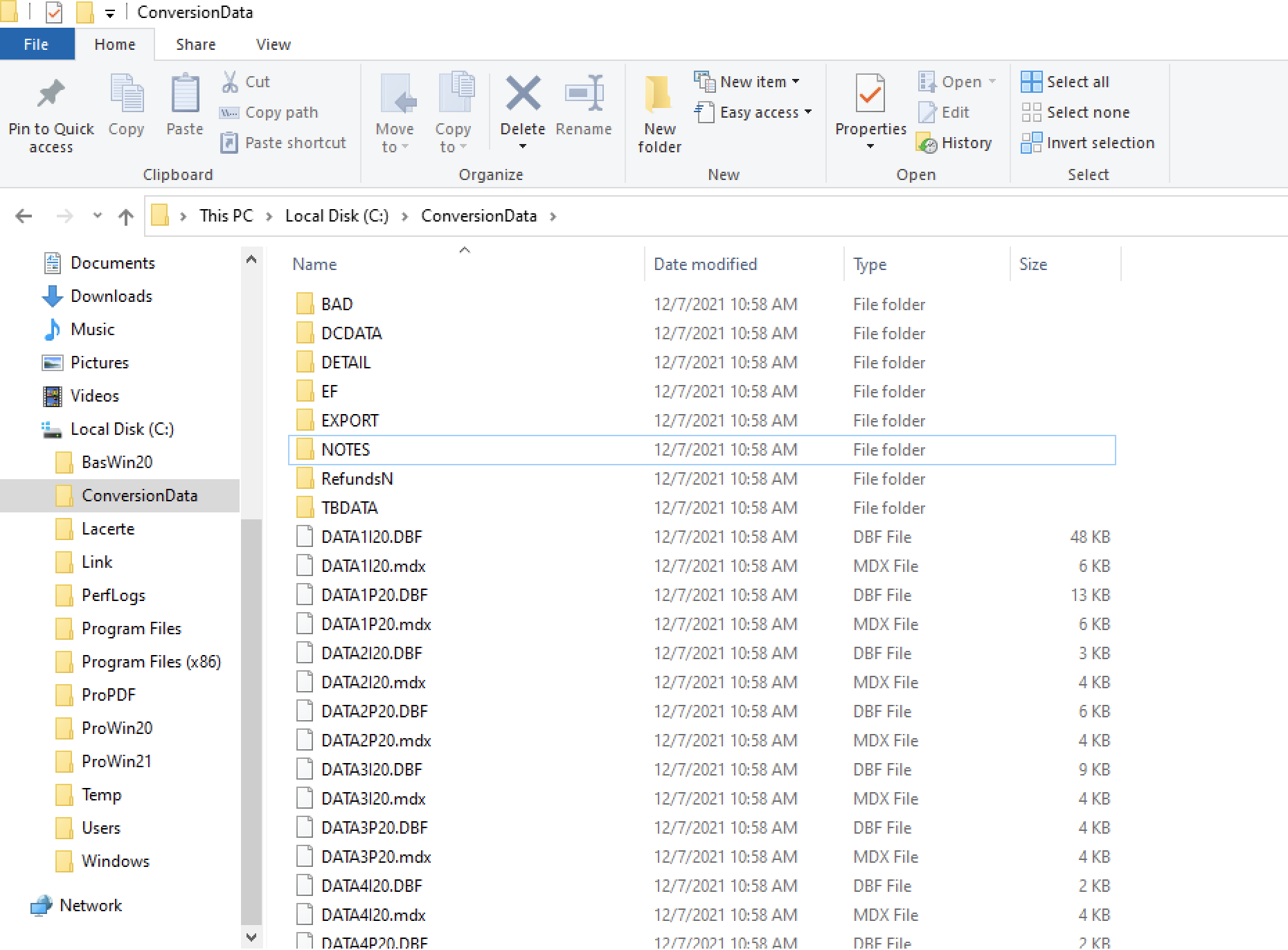Screen dimensions: 1288x950
Task: Select Local Disk (C:) in sidebar
Action: point(108,429)
